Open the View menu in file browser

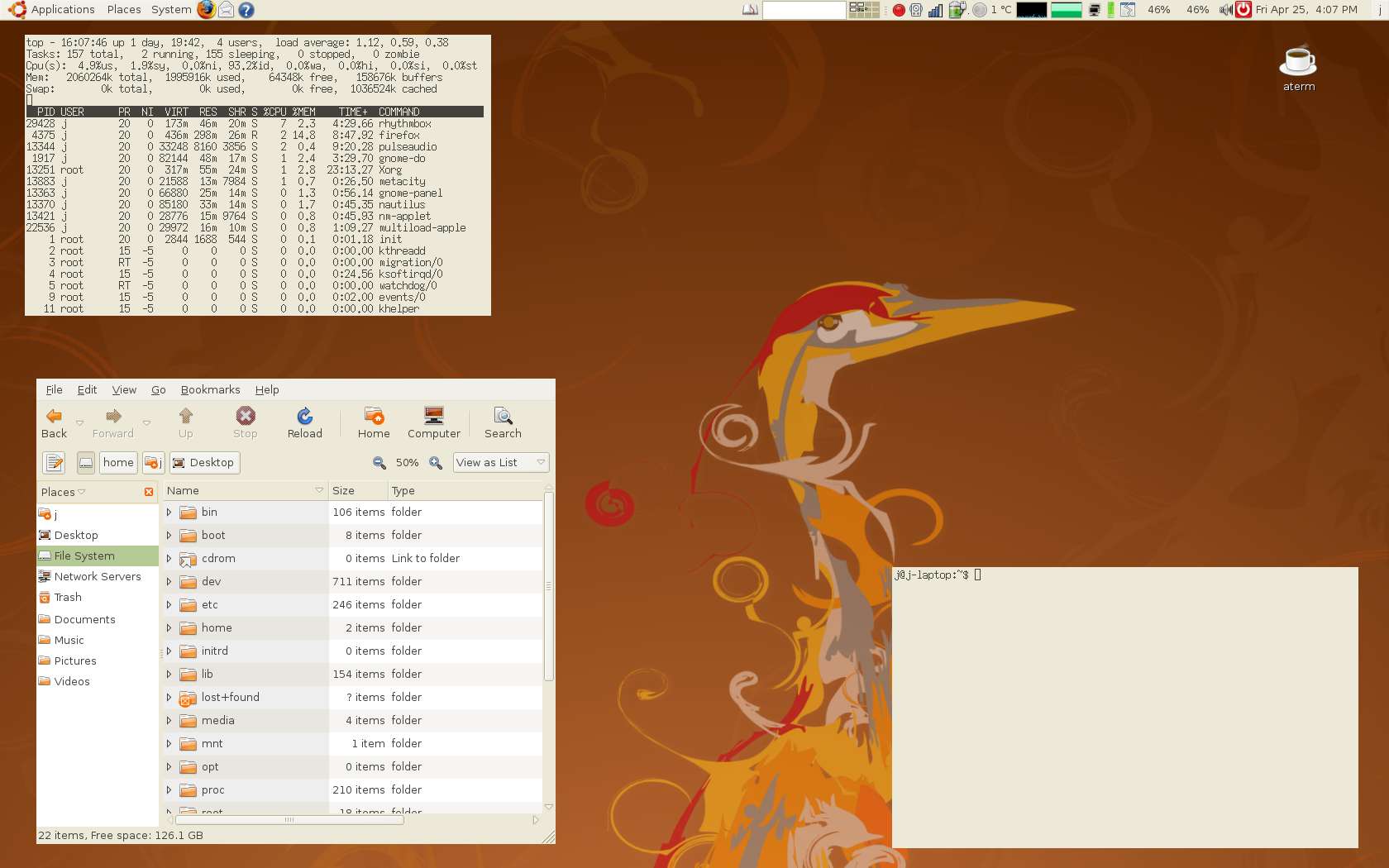click(124, 390)
